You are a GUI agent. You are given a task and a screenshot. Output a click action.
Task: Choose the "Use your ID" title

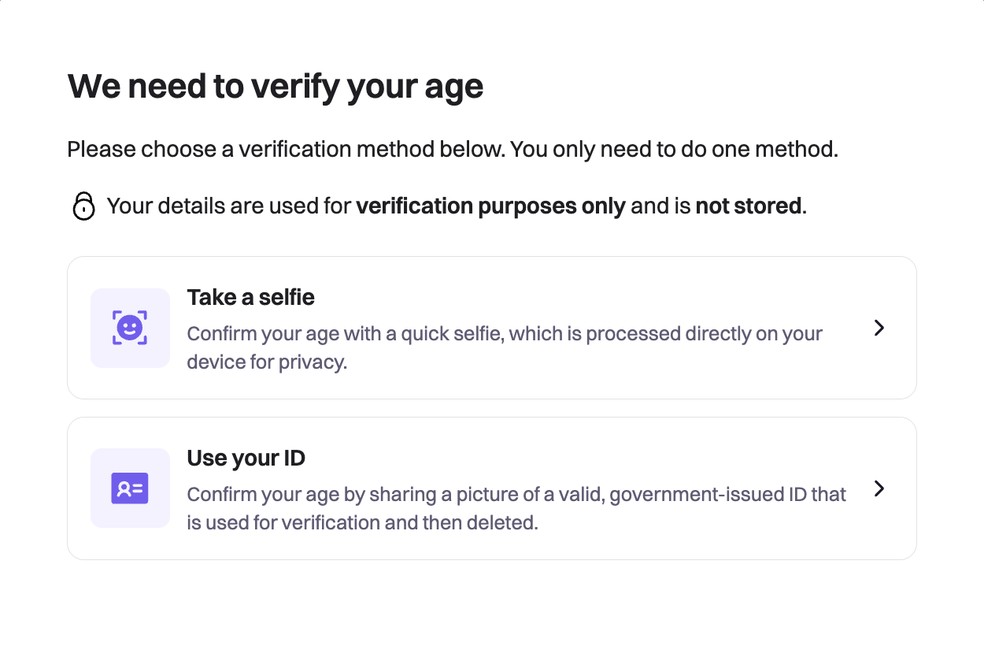[246, 458]
